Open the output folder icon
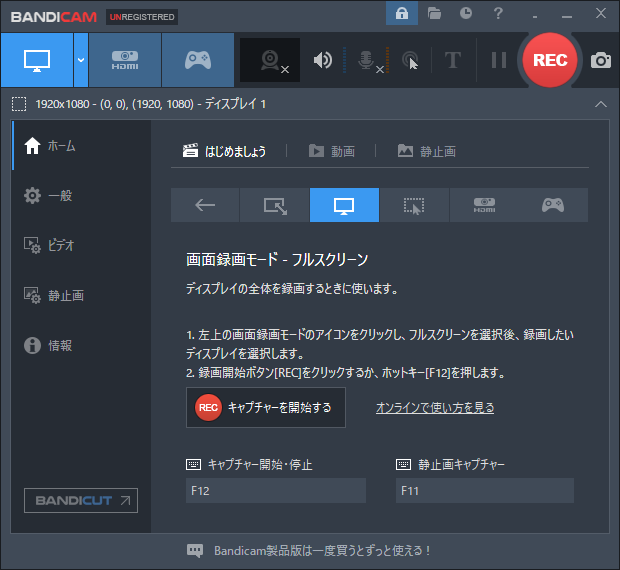This screenshot has width=620, height=570. pyautogui.click(x=434, y=14)
